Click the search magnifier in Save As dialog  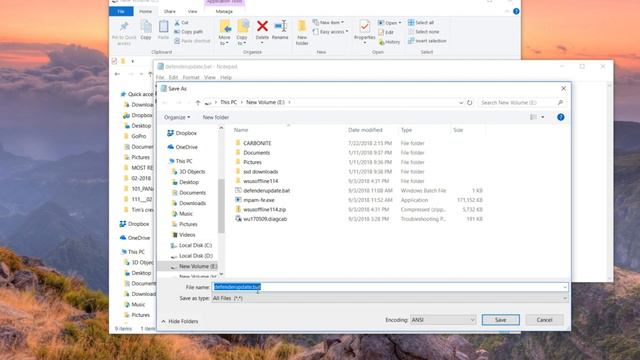[560, 102]
